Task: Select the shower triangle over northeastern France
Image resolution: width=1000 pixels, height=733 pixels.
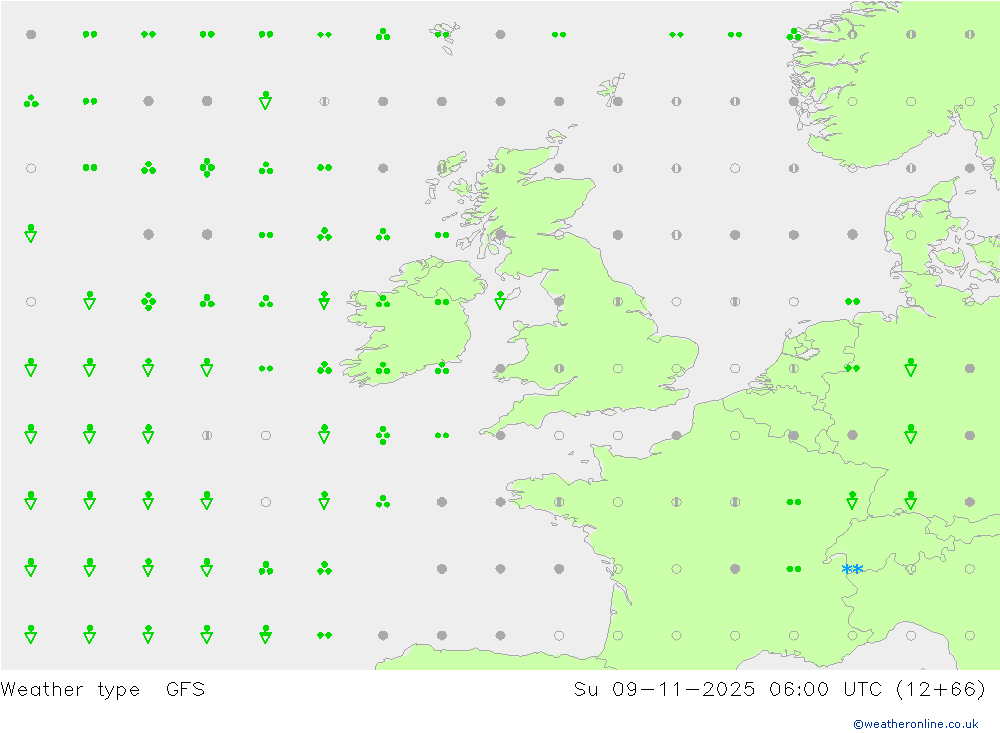Action: click(x=852, y=500)
